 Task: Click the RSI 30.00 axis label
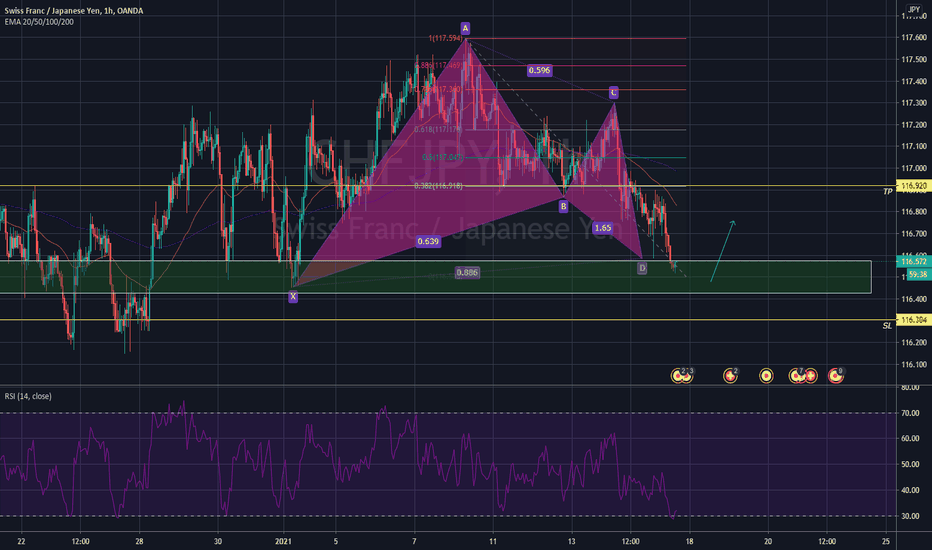pos(910,516)
